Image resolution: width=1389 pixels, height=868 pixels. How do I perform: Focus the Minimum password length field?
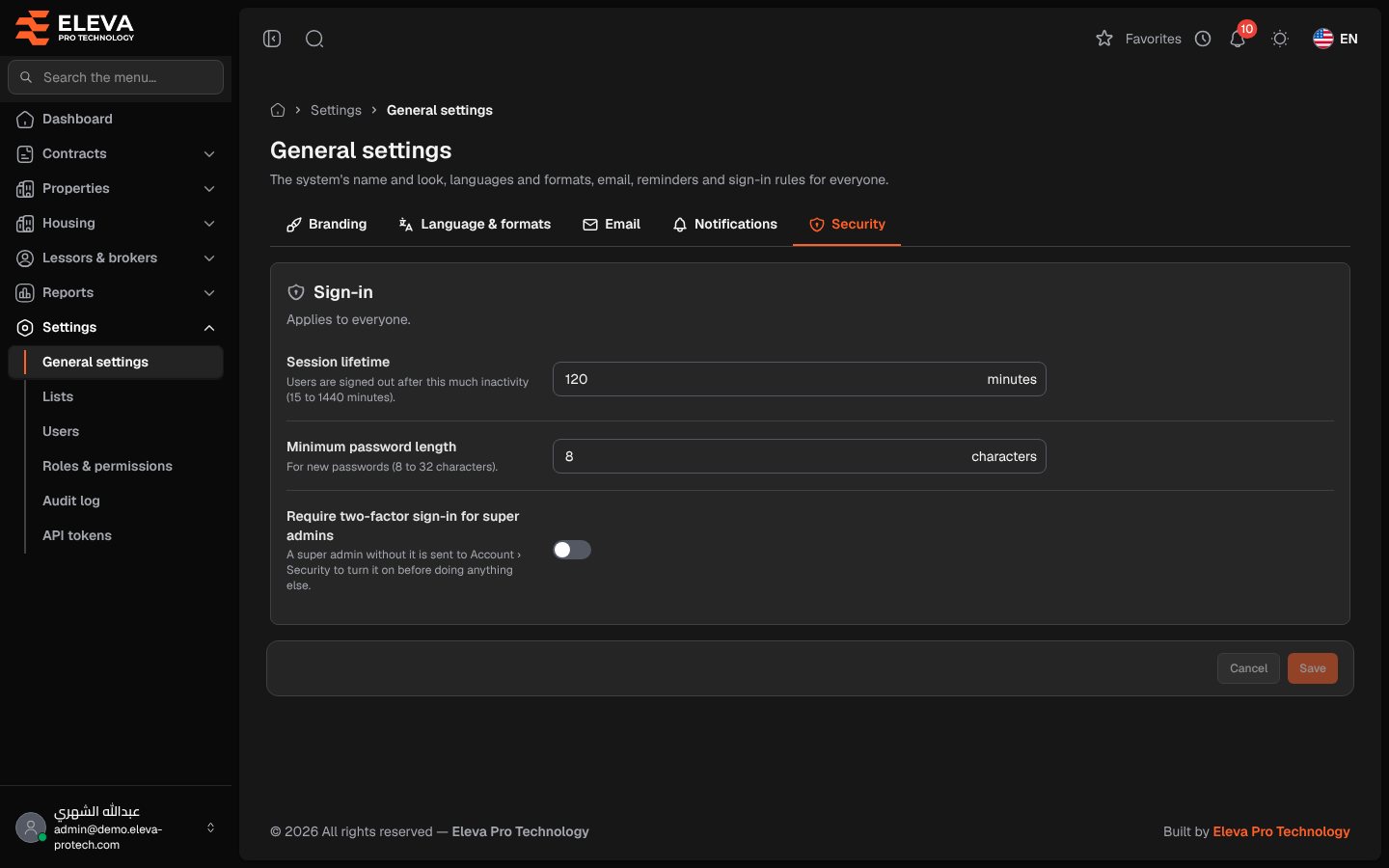pos(800,456)
